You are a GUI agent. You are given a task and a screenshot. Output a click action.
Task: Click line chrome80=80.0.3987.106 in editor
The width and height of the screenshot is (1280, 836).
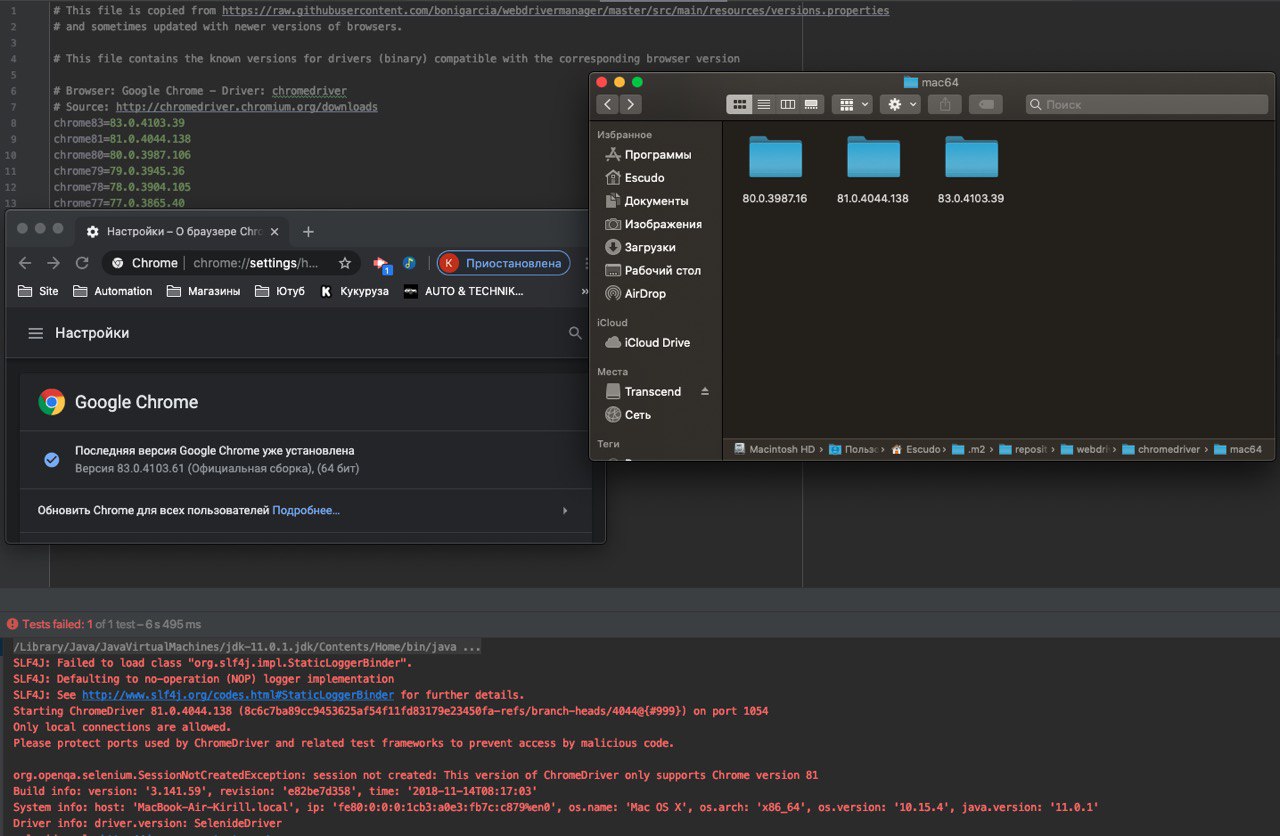[x=122, y=155]
